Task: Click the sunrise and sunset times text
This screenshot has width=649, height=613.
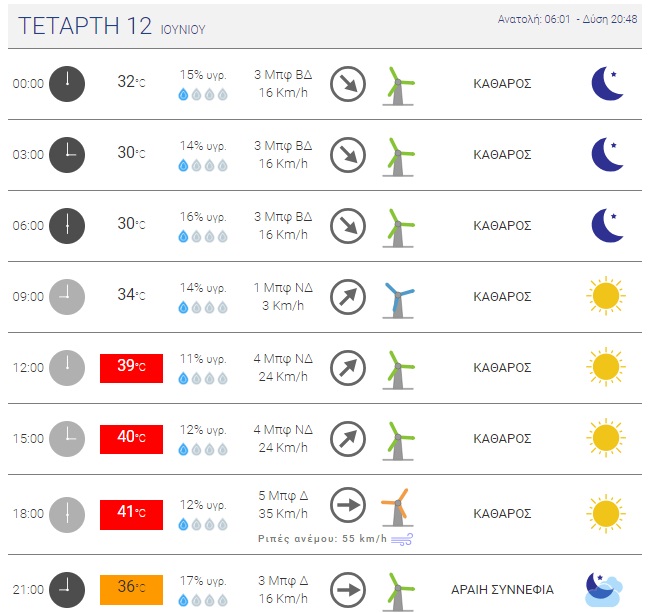Action: (x=567, y=19)
